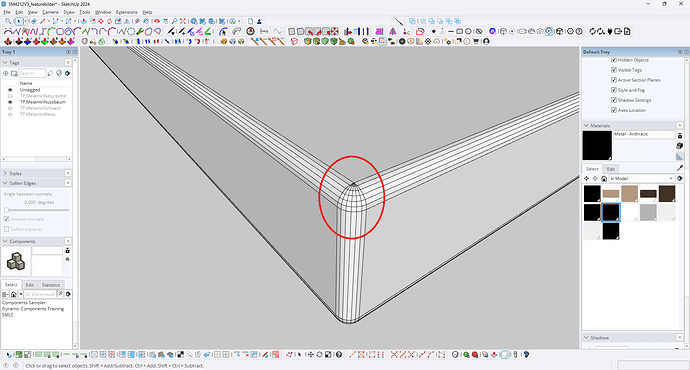
Task: Click the Add Tag plus icon
Action: click(x=6, y=73)
